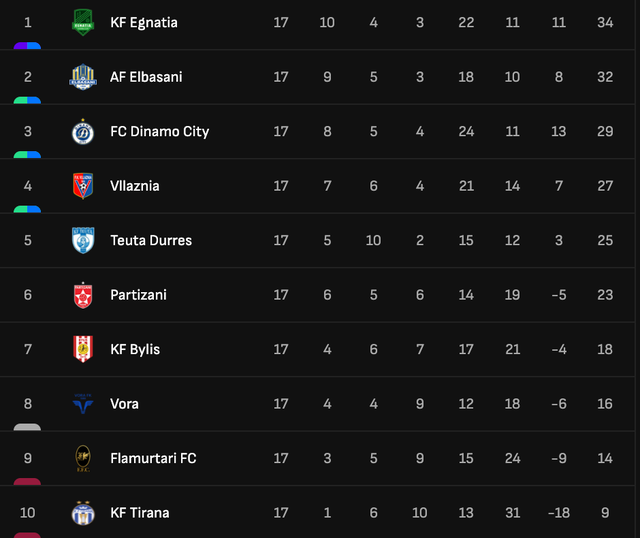Click the Flamurtari FC crest
The image size is (640, 538).
82,458
